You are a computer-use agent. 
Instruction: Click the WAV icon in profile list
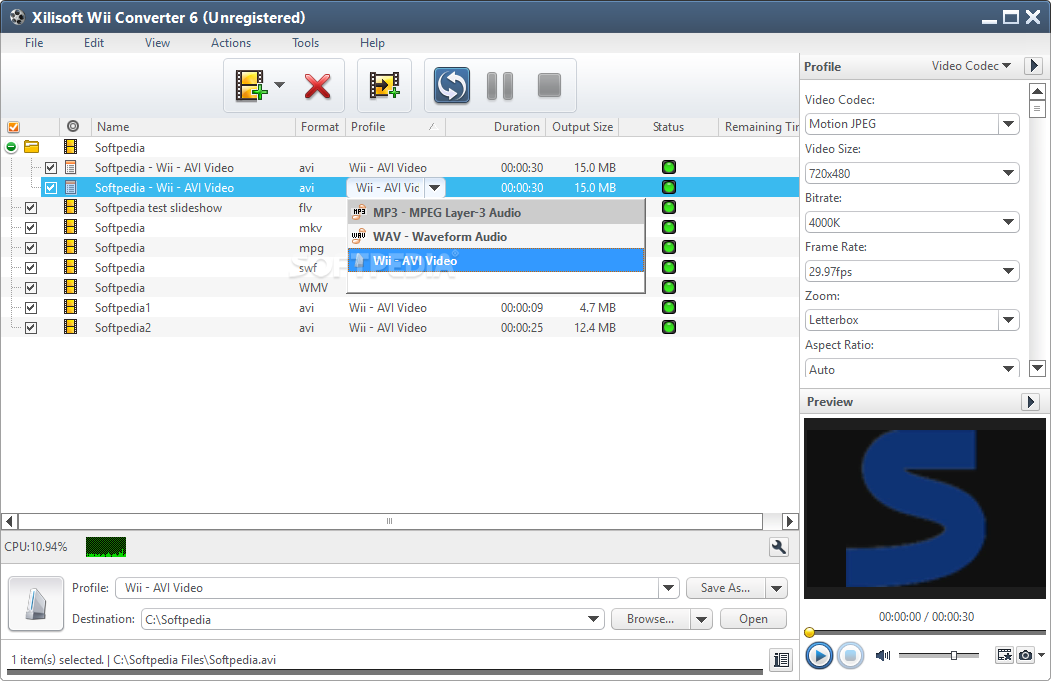pyautogui.click(x=359, y=236)
